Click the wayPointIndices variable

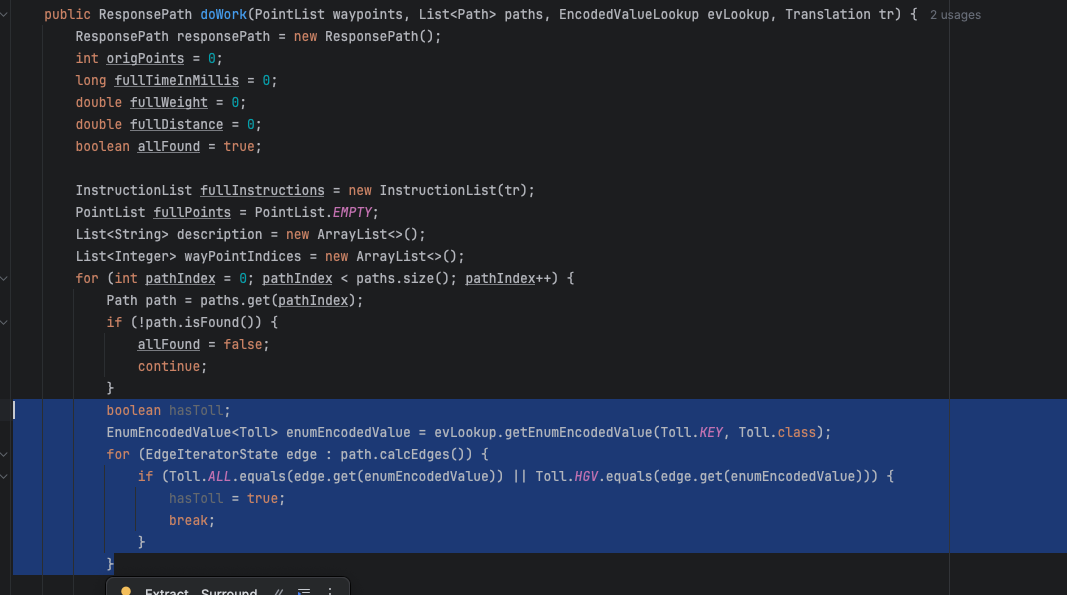[242, 257]
